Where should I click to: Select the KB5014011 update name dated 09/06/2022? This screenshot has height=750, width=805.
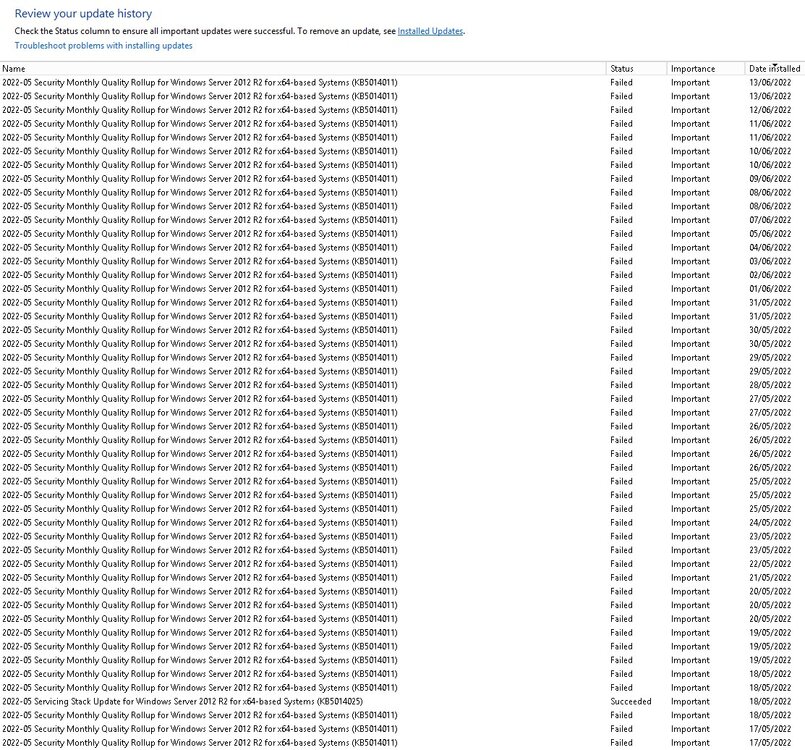point(200,179)
